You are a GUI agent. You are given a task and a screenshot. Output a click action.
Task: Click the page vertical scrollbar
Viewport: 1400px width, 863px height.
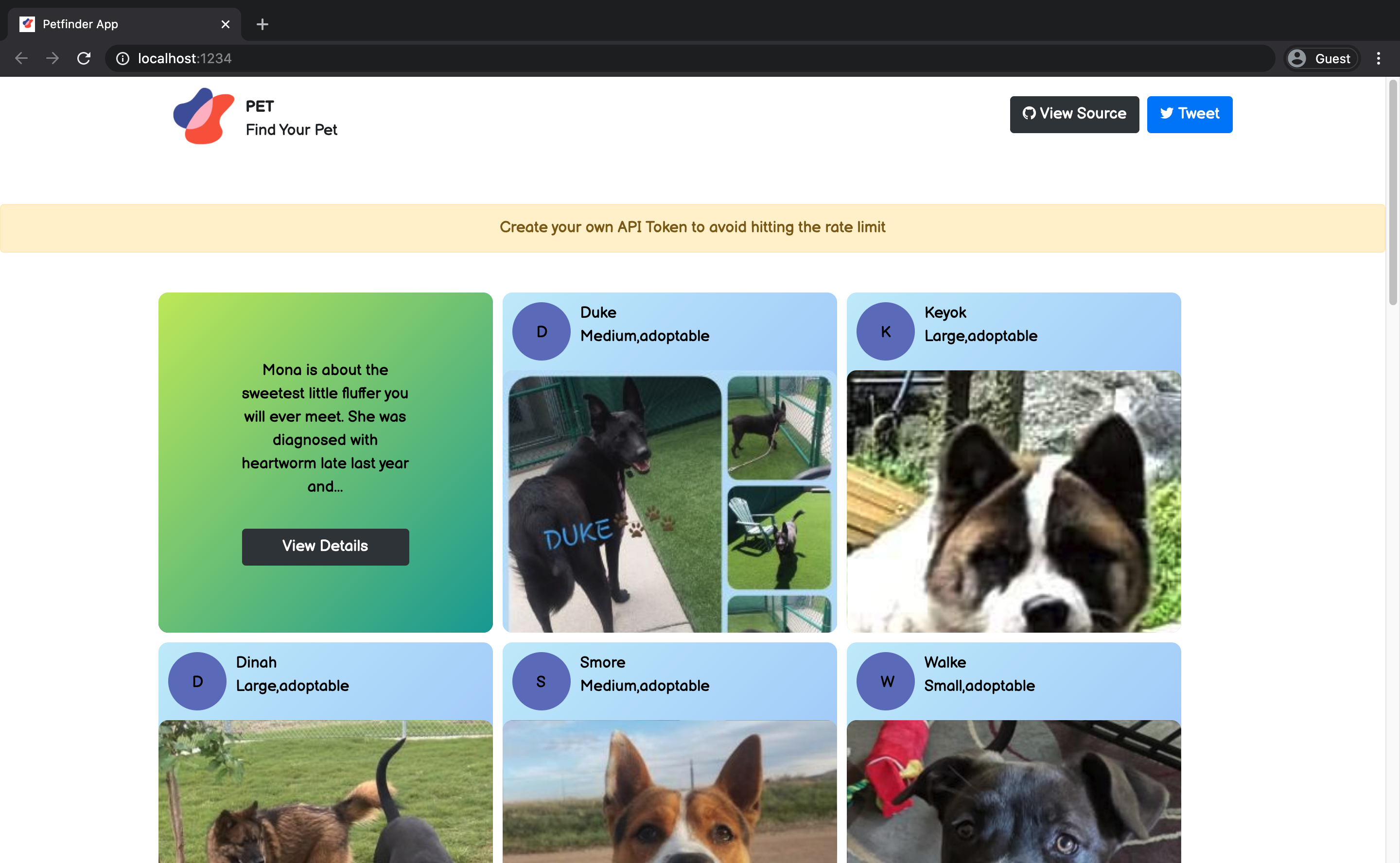point(1393,194)
